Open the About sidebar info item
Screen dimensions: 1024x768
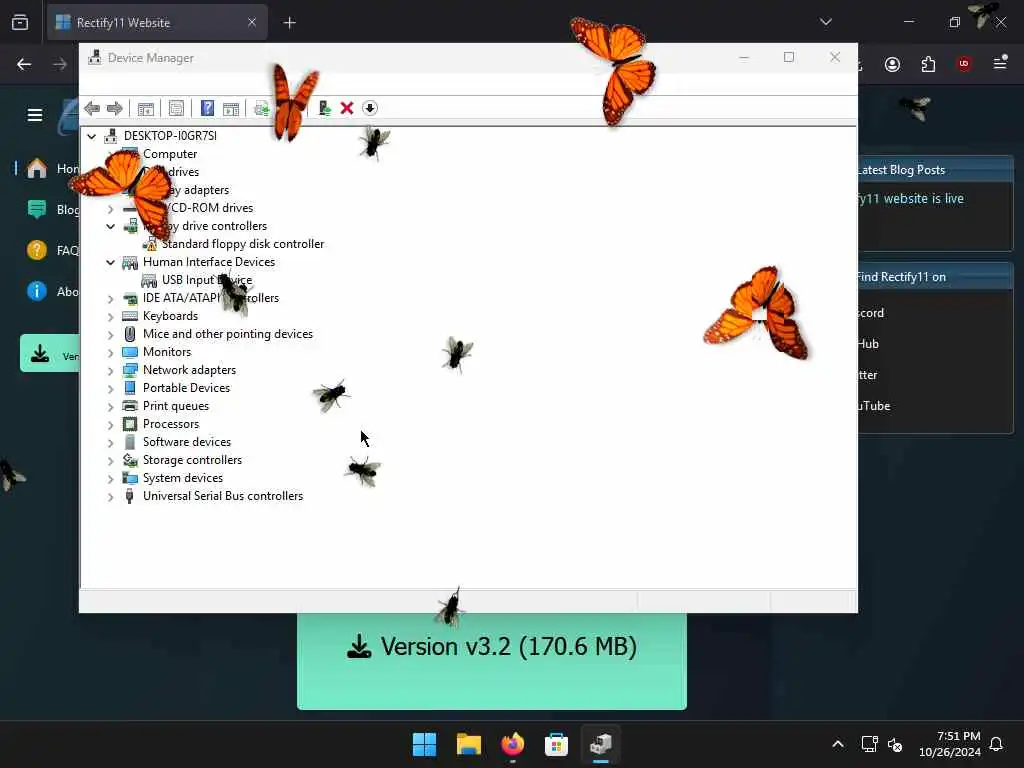(52, 291)
